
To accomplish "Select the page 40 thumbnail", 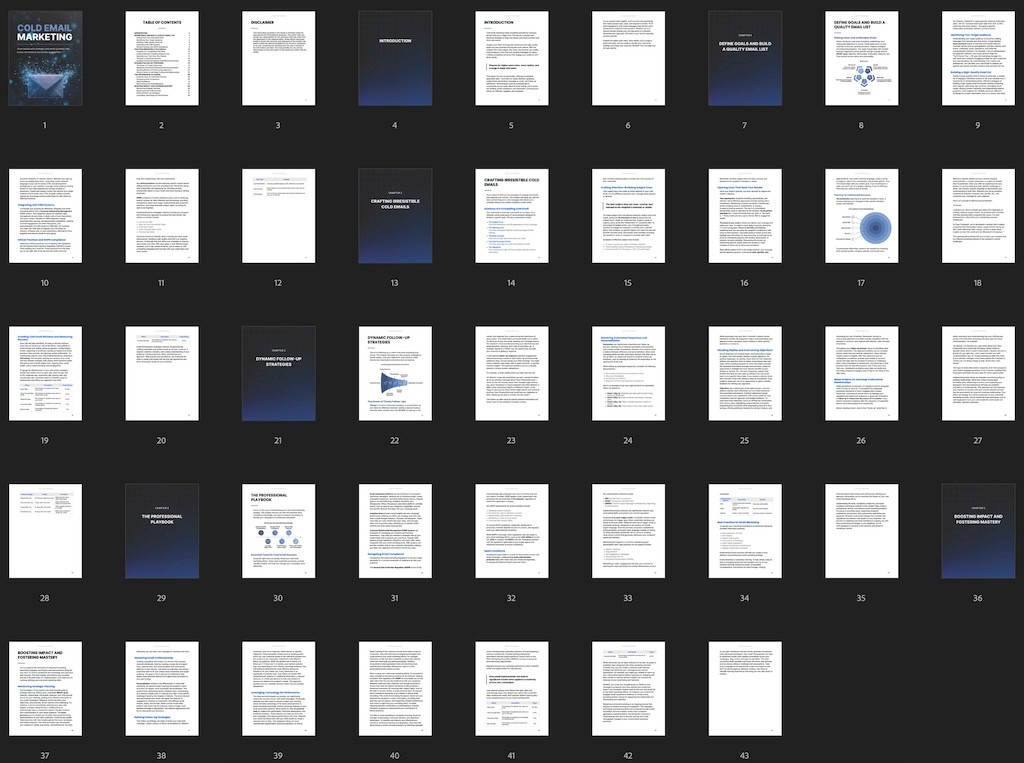I will pyautogui.click(x=395, y=689).
